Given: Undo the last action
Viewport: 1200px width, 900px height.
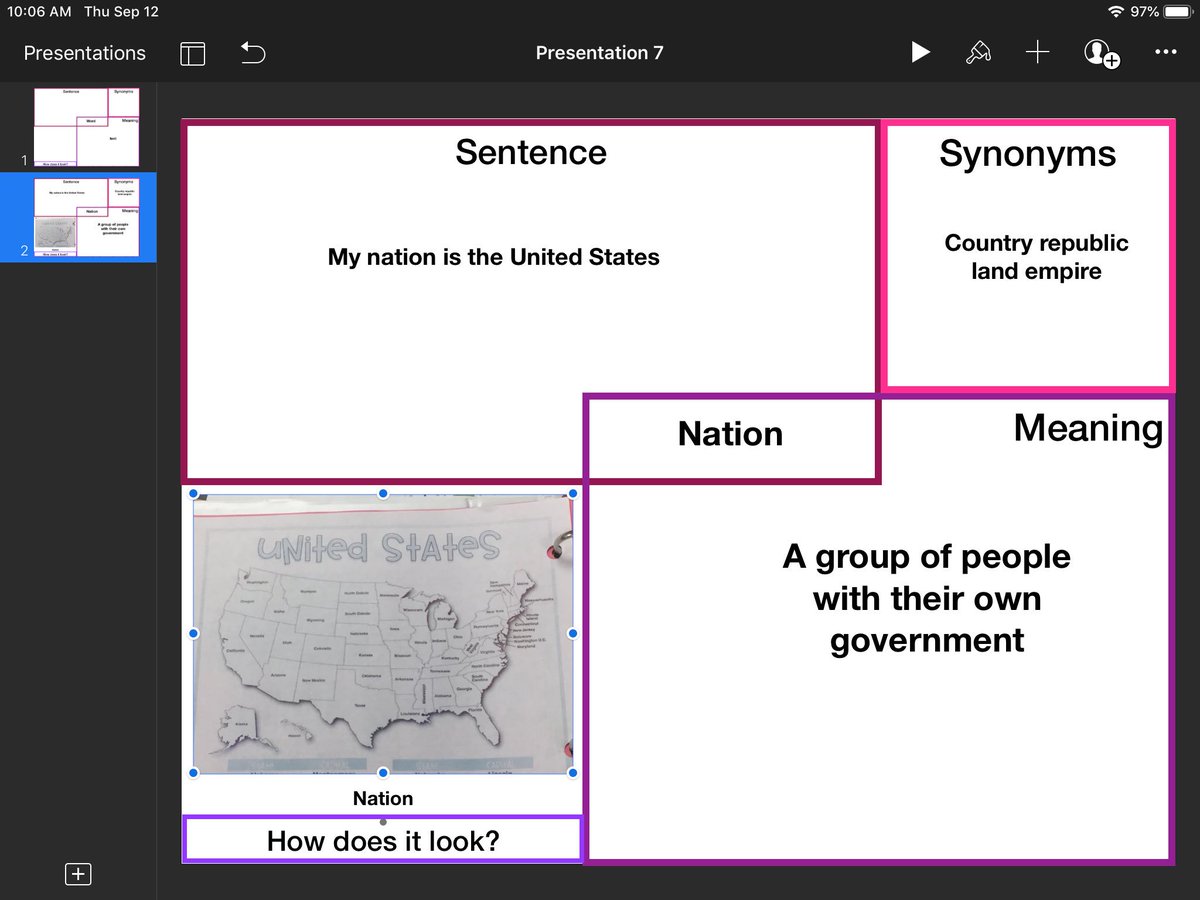Looking at the screenshot, I should 253,53.
